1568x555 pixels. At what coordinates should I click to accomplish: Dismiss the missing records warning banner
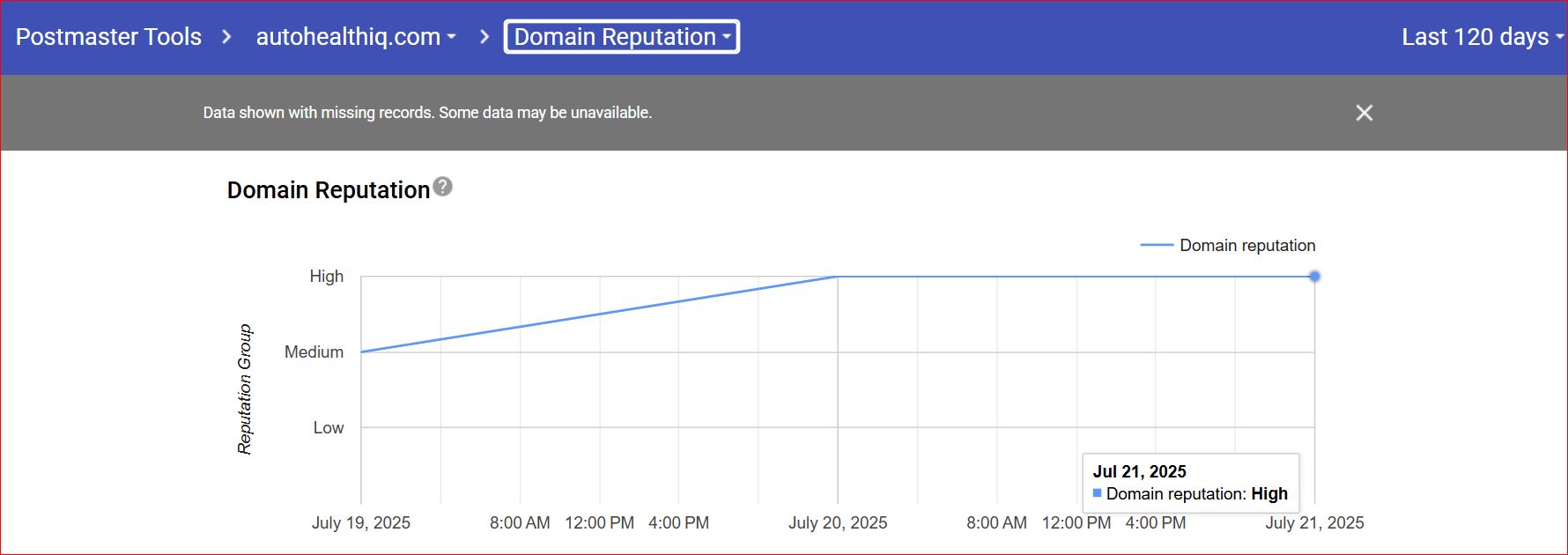tap(1364, 113)
